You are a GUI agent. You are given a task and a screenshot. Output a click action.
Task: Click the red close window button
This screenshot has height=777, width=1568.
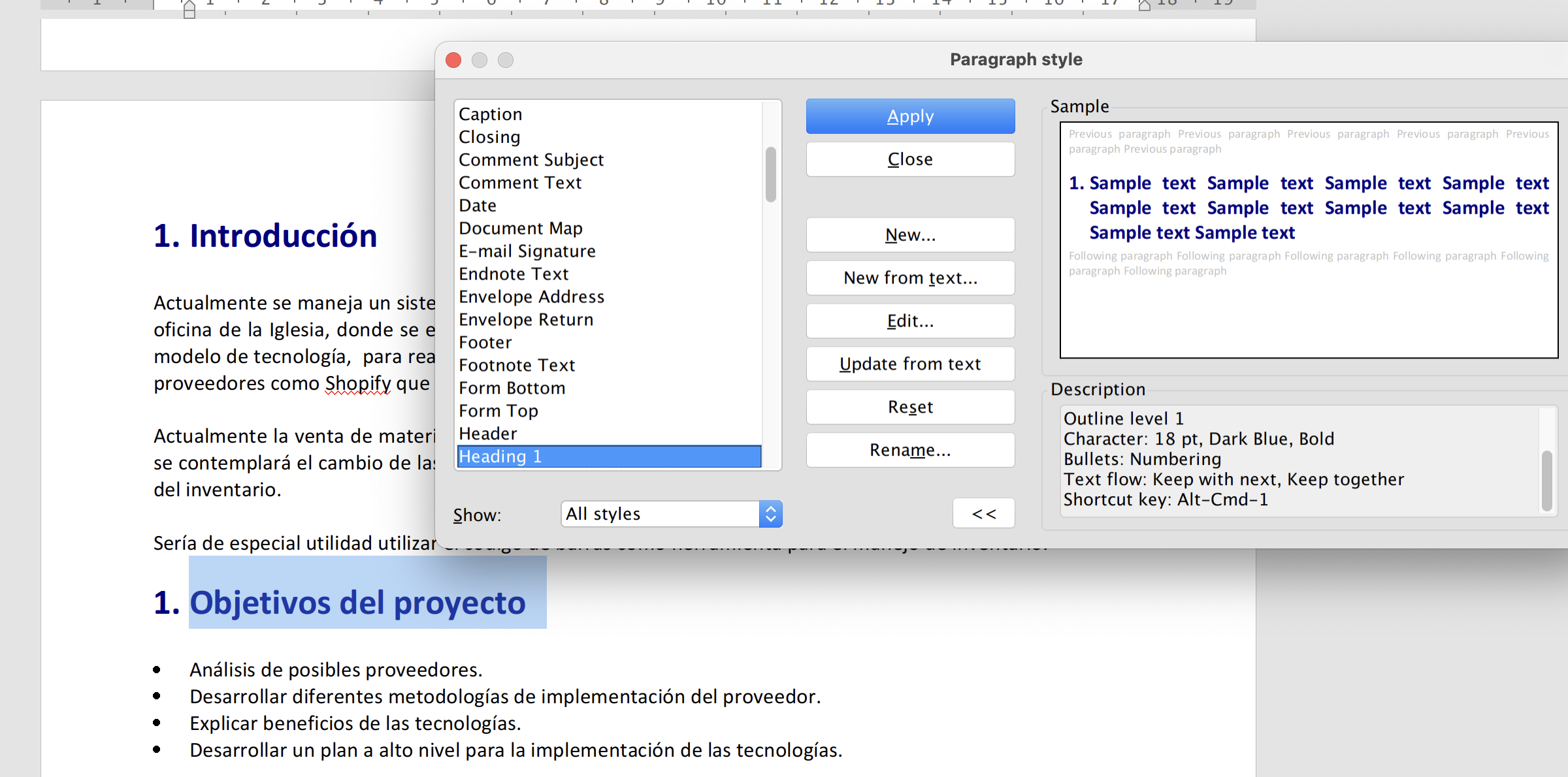[453, 60]
